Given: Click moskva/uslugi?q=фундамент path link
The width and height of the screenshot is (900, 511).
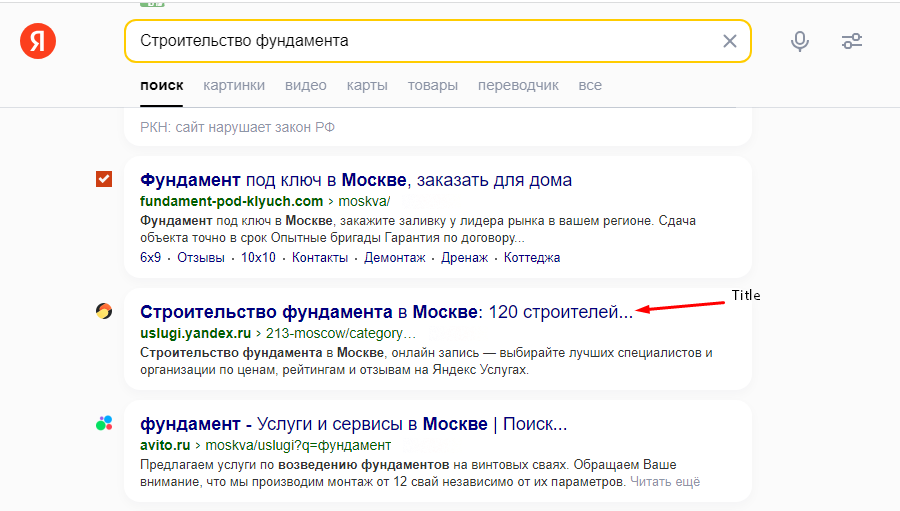Looking at the screenshot, I should click(x=298, y=446).
